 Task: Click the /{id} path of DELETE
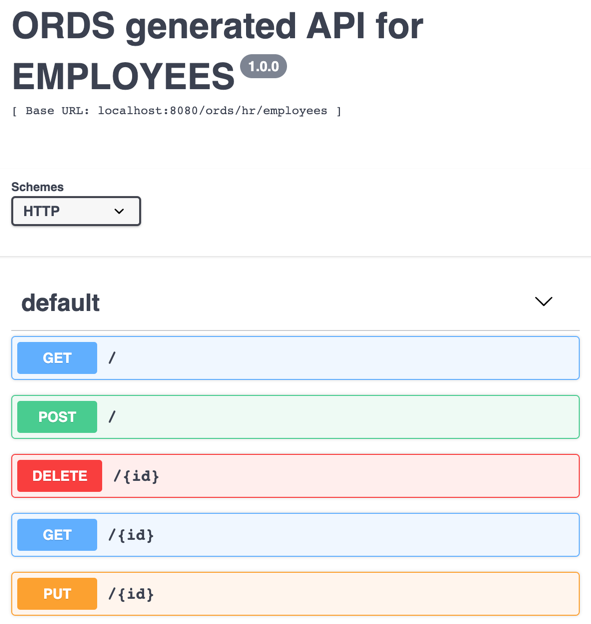tap(136, 476)
